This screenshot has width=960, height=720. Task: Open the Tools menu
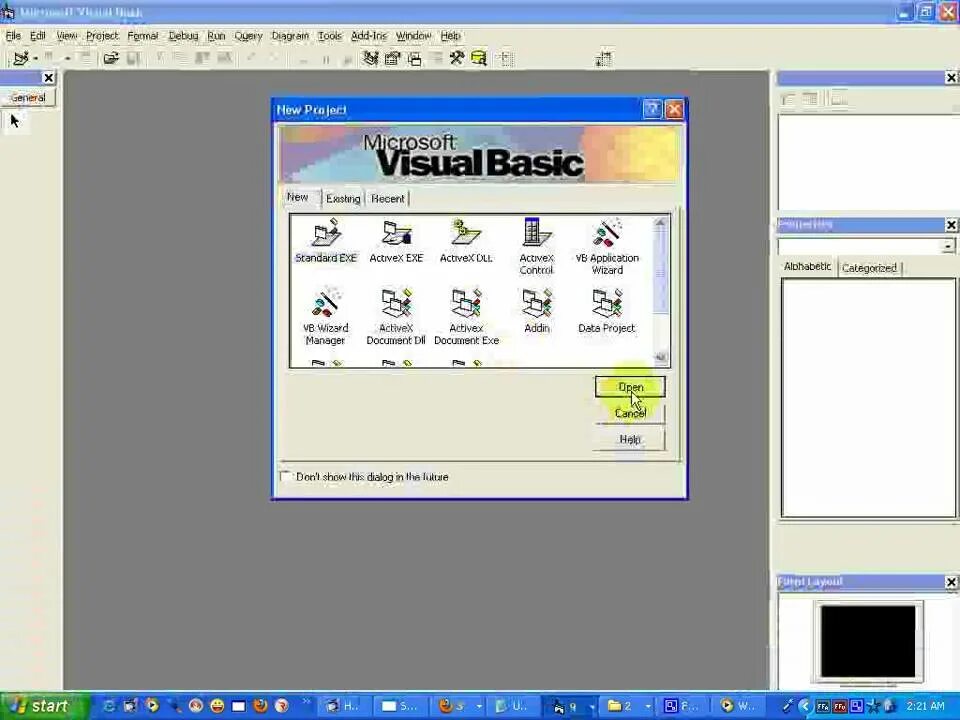point(329,36)
